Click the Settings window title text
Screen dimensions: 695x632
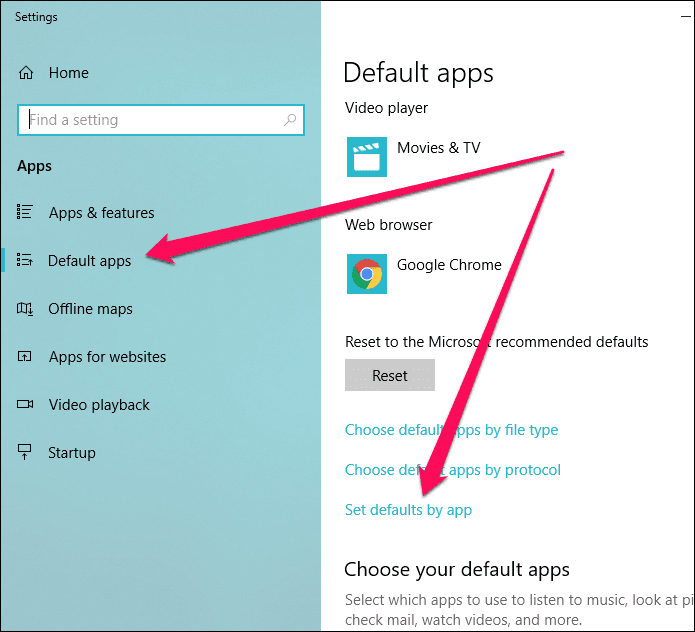(x=36, y=17)
